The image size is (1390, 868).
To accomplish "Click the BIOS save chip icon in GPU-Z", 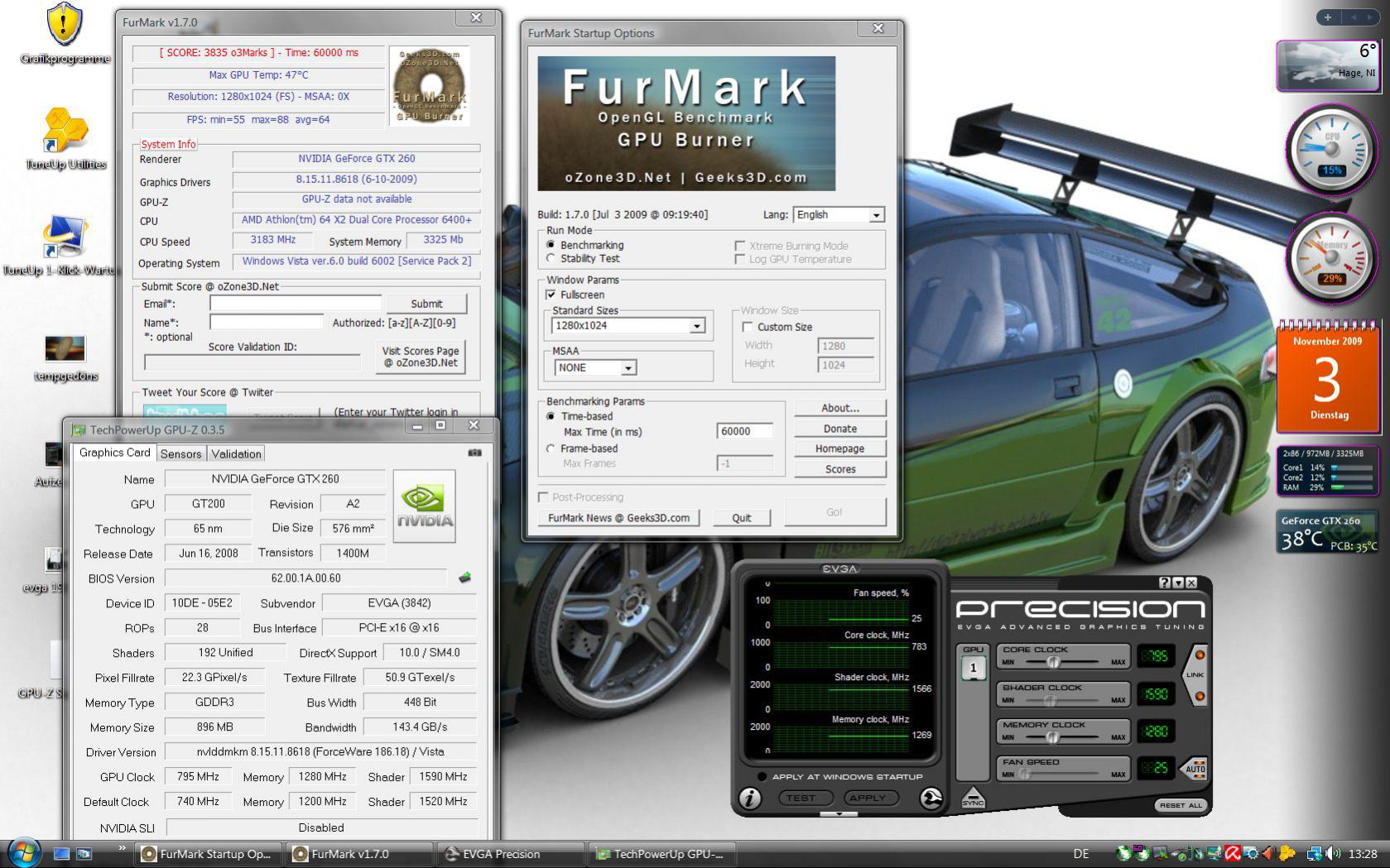I will point(464,578).
